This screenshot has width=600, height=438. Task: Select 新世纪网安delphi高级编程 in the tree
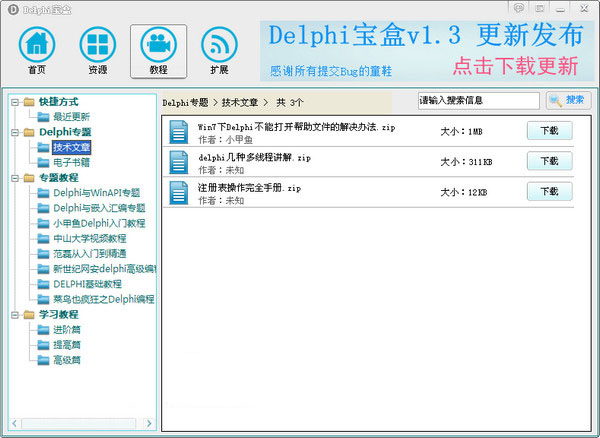pos(104,269)
